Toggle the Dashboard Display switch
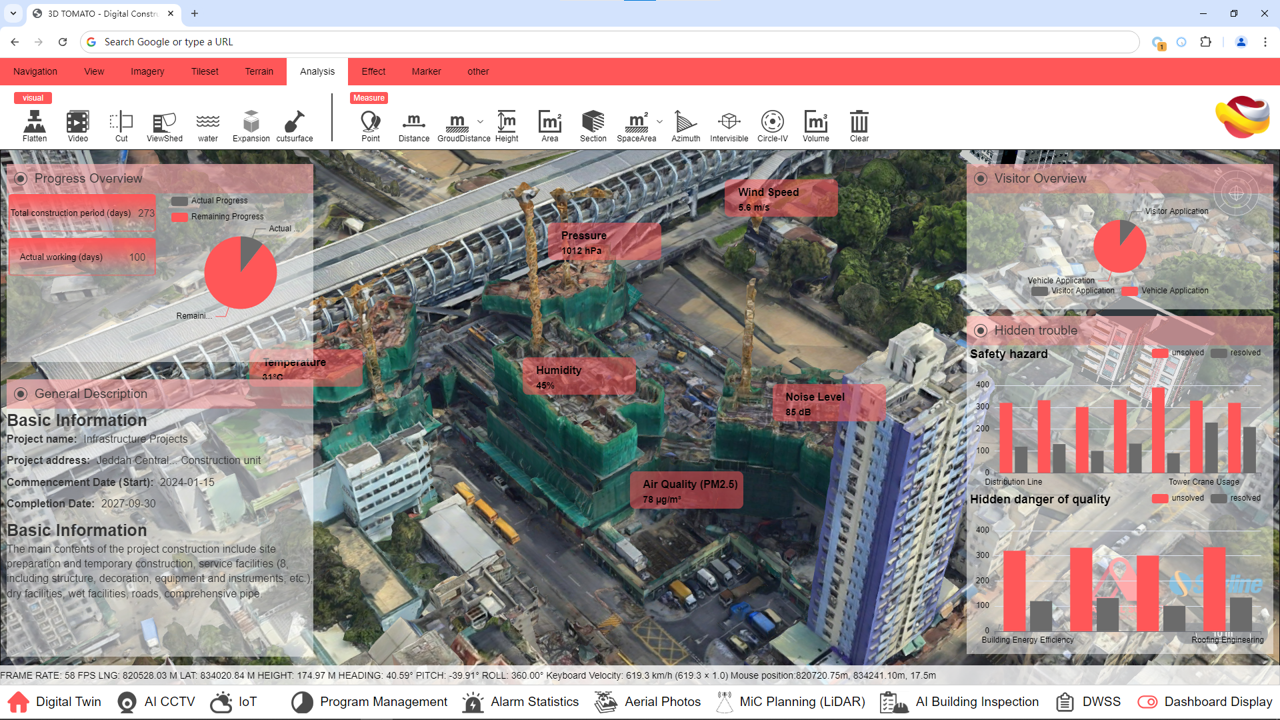This screenshot has height=720, width=1280. pyautogui.click(x=1147, y=702)
